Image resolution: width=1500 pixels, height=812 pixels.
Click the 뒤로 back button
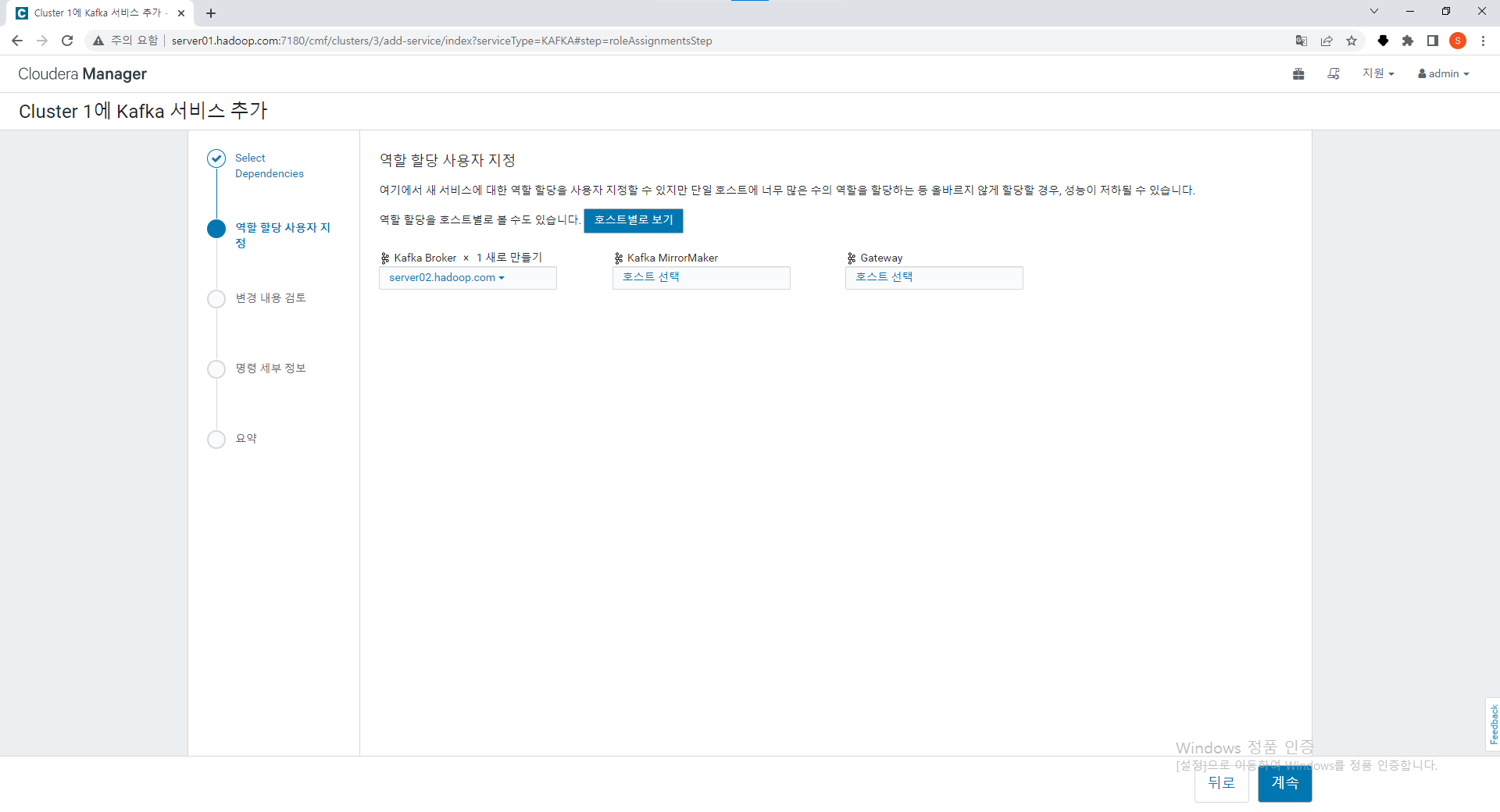(1222, 783)
